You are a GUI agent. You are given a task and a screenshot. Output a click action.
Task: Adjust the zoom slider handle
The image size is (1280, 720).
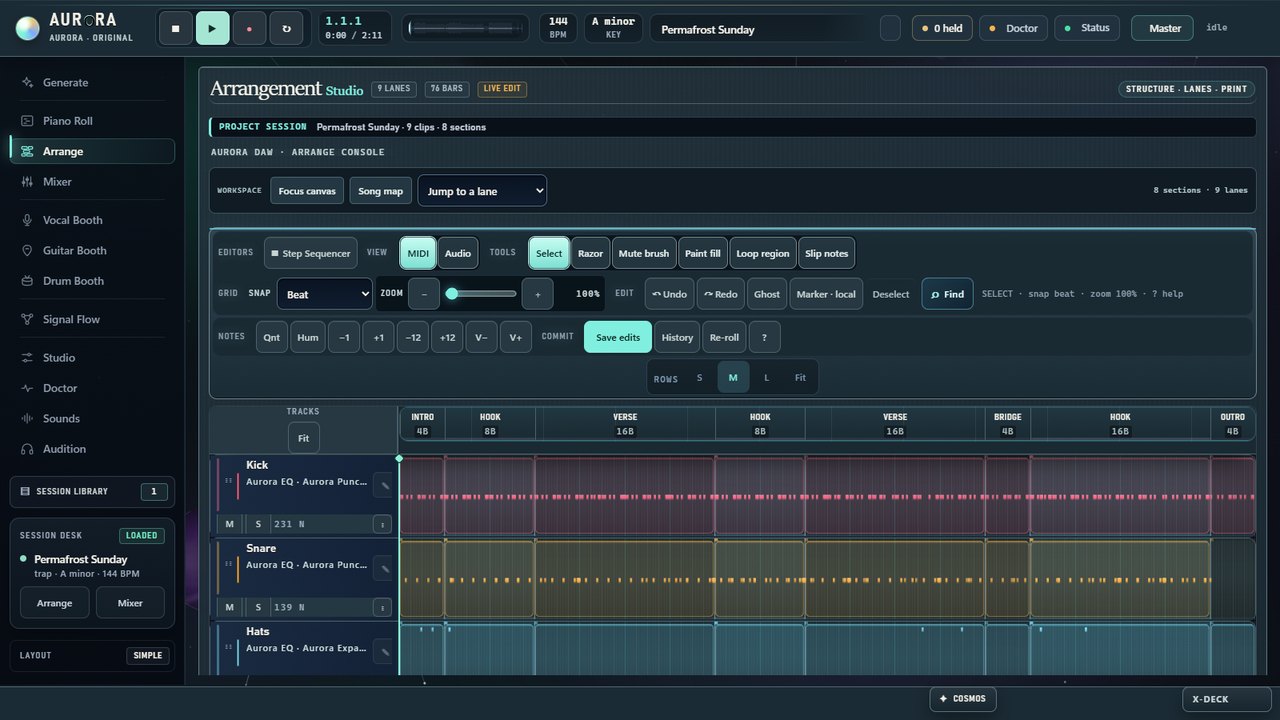pos(452,294)
